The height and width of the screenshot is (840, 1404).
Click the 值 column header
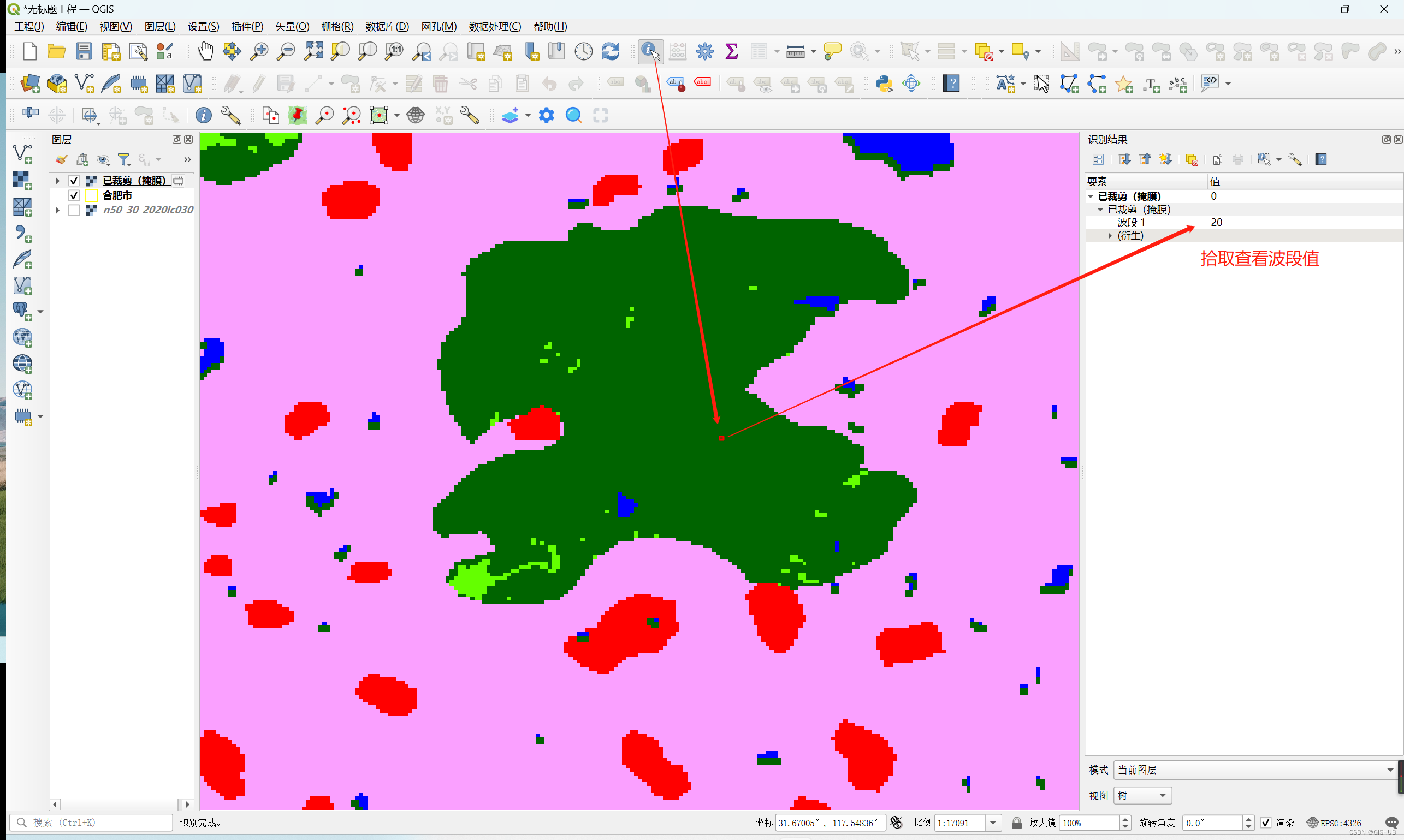[x=1305, y=182]
